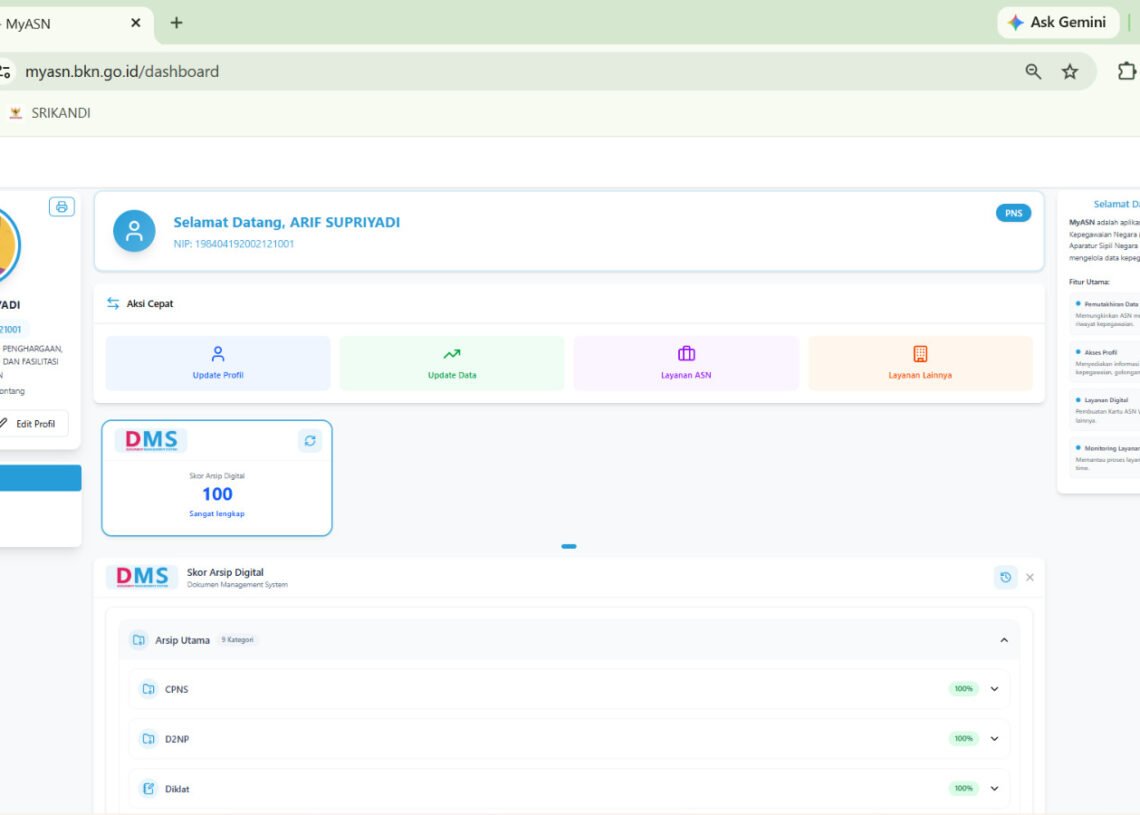Collapse the Arsip Utama section
Image resolution: width=1140 pixels, height=815 pixels.
coord(1004,640)
